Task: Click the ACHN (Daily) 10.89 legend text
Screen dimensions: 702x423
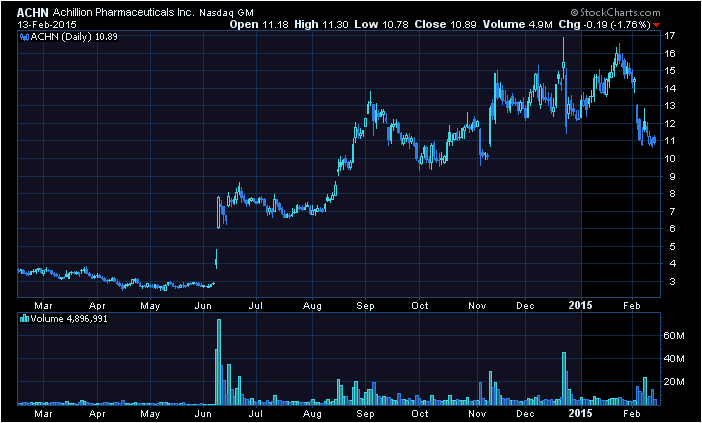Action: tap(74, 37)
